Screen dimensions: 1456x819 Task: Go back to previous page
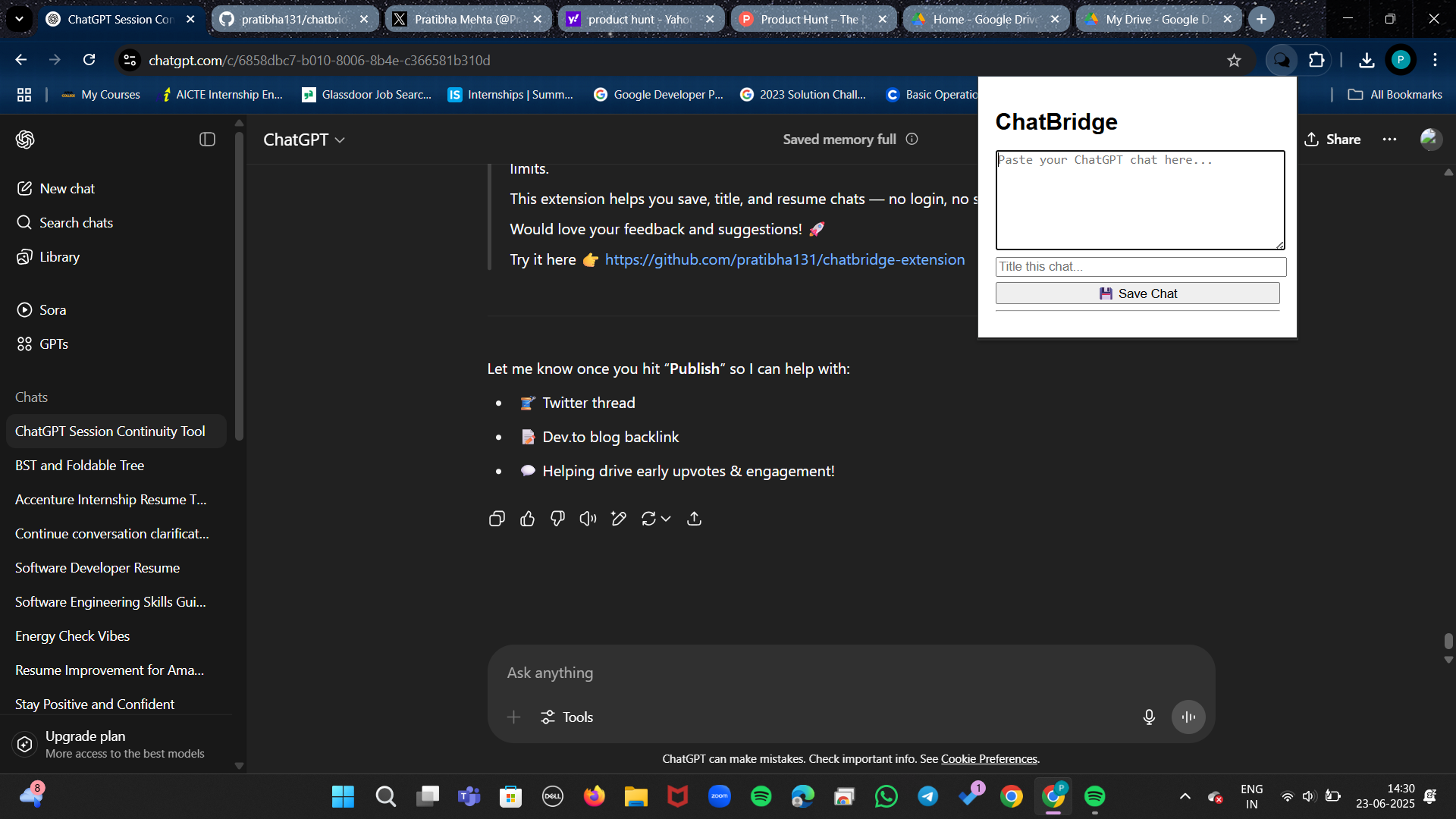tap(20, 60)
